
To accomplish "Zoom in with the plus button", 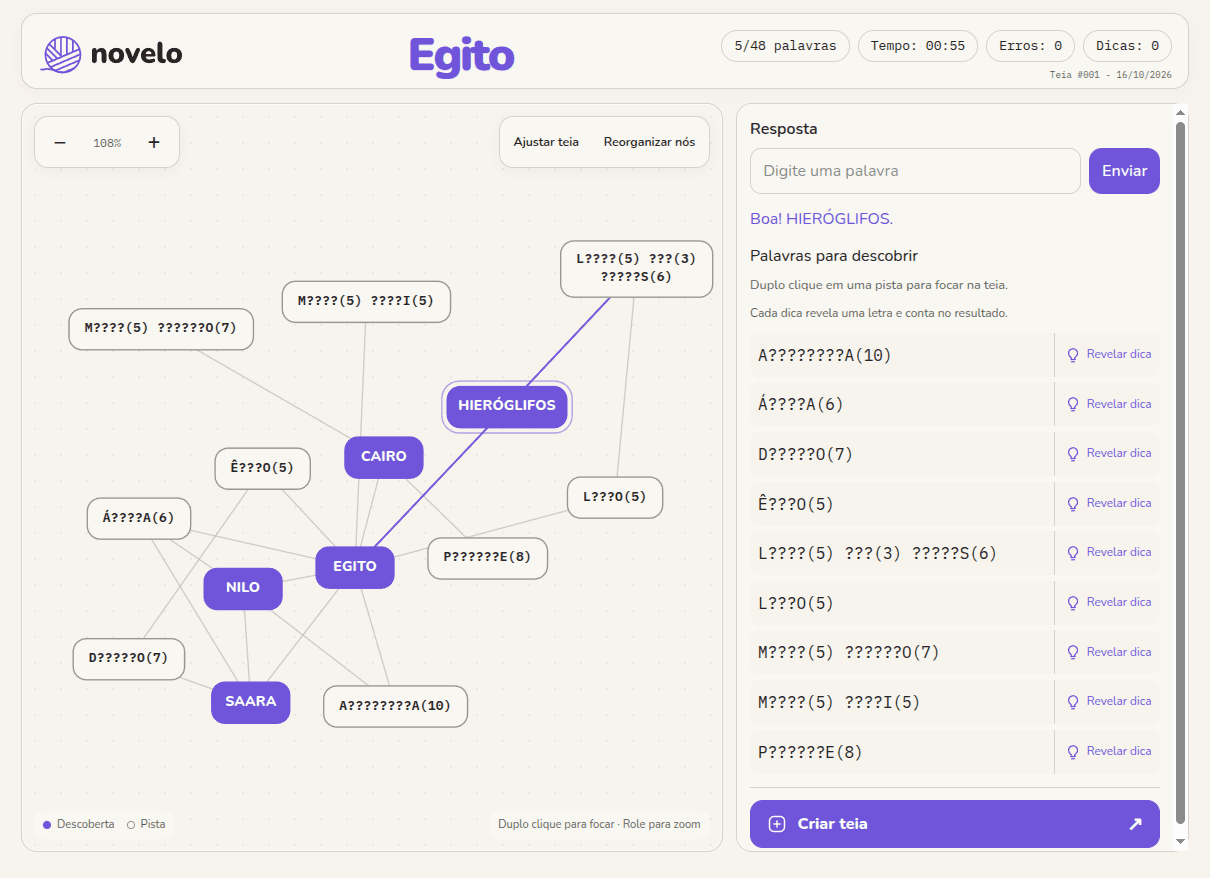I will point(154,143).
